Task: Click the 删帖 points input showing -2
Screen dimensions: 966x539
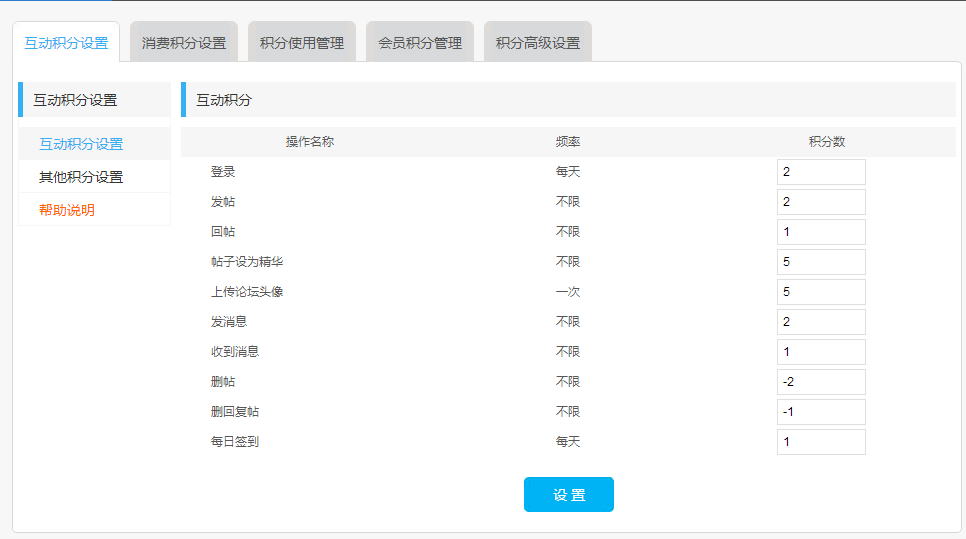Action: click(821, 382)
